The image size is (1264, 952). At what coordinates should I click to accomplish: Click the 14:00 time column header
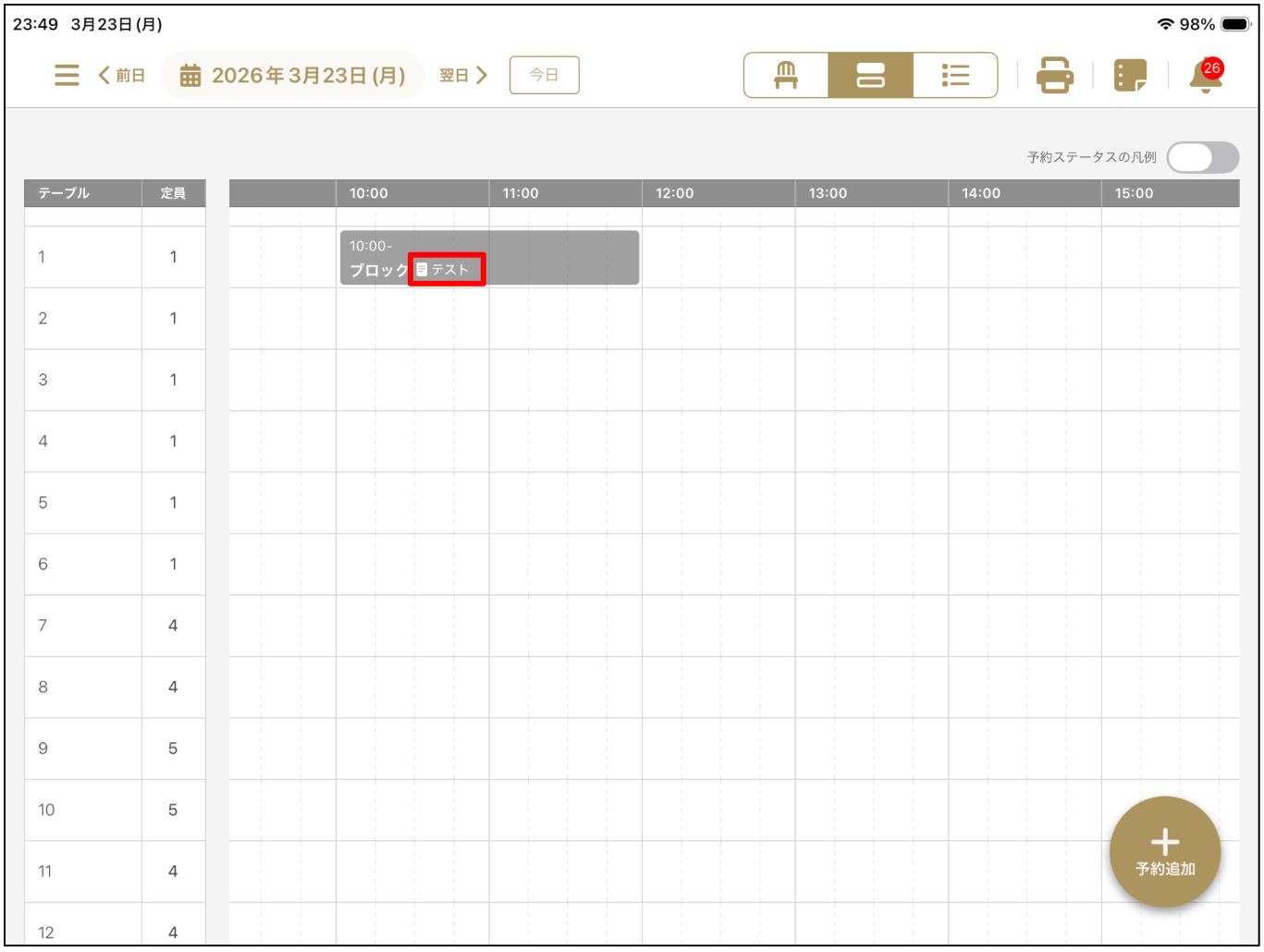980,193
